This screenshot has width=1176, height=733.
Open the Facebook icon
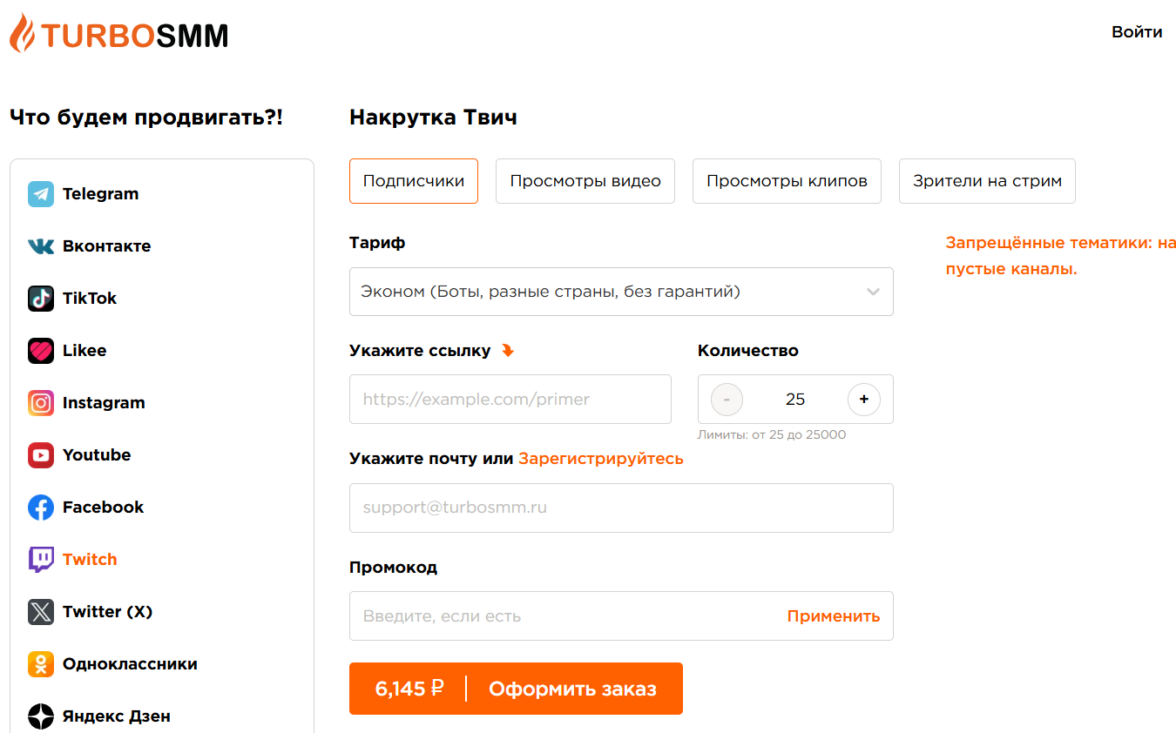click(x=41, y=507)
